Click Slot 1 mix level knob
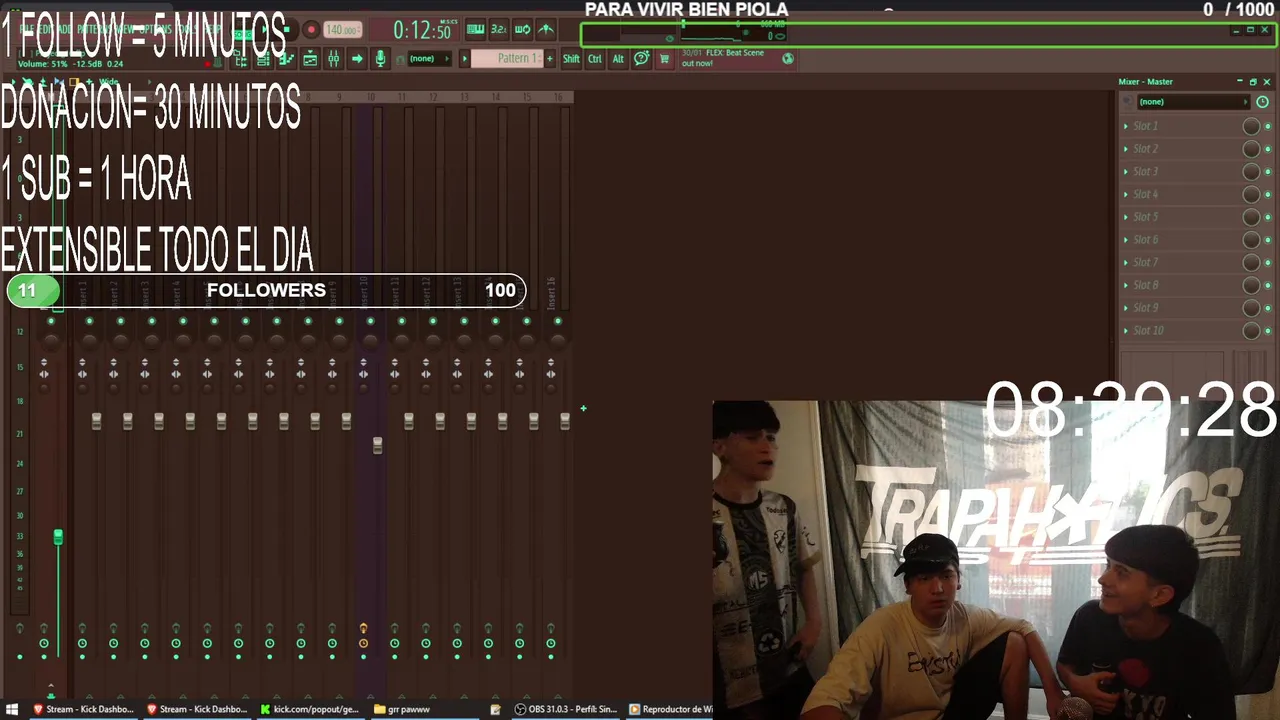This screenshot has width=1280, height=720. coord(1251,126)
